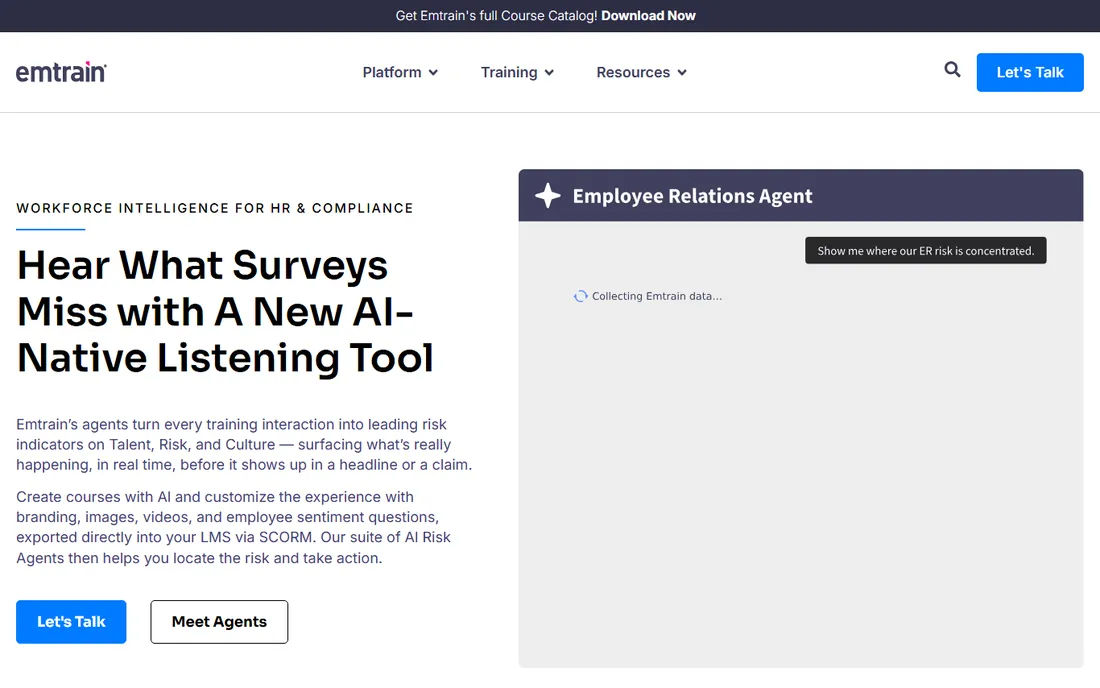Click the sparkle icon beside Employee Relations Agent
Viewport: 1100px width, 688px height.
click(x=548, y=196)
